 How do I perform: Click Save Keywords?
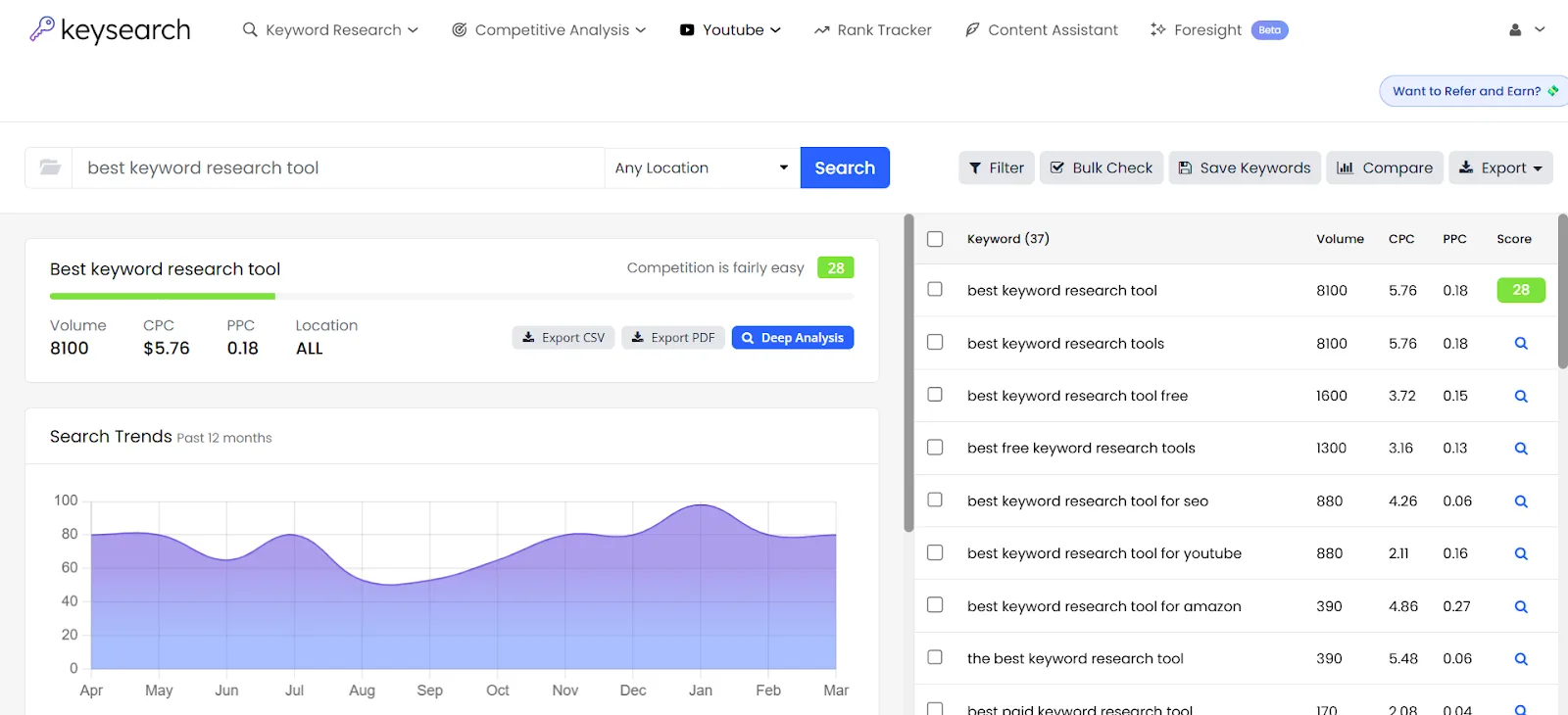1245,167
